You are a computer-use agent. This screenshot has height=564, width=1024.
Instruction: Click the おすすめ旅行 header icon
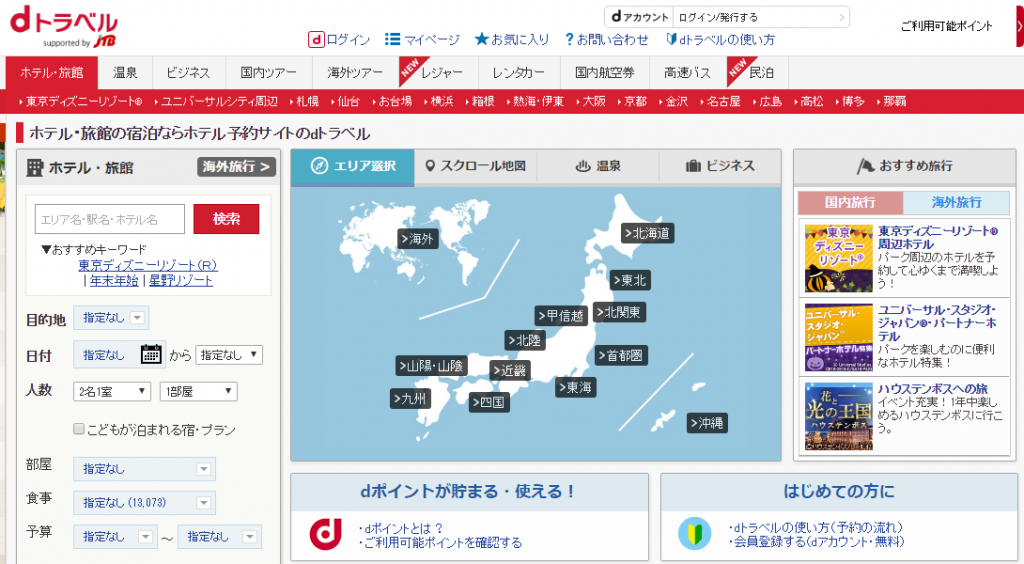point(866,166)
